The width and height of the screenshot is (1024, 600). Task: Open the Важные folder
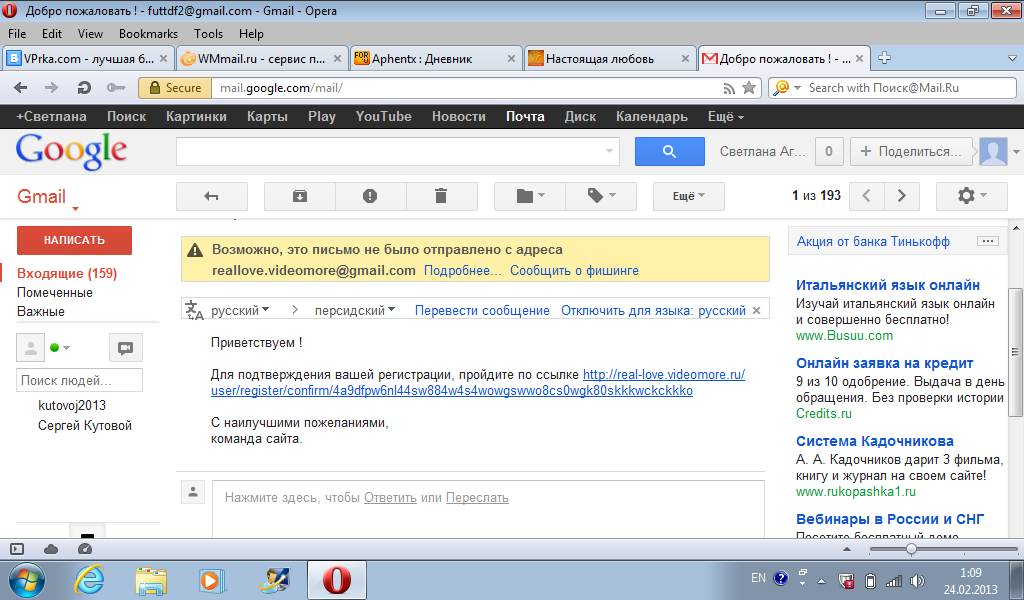click(x=40, y=311)
